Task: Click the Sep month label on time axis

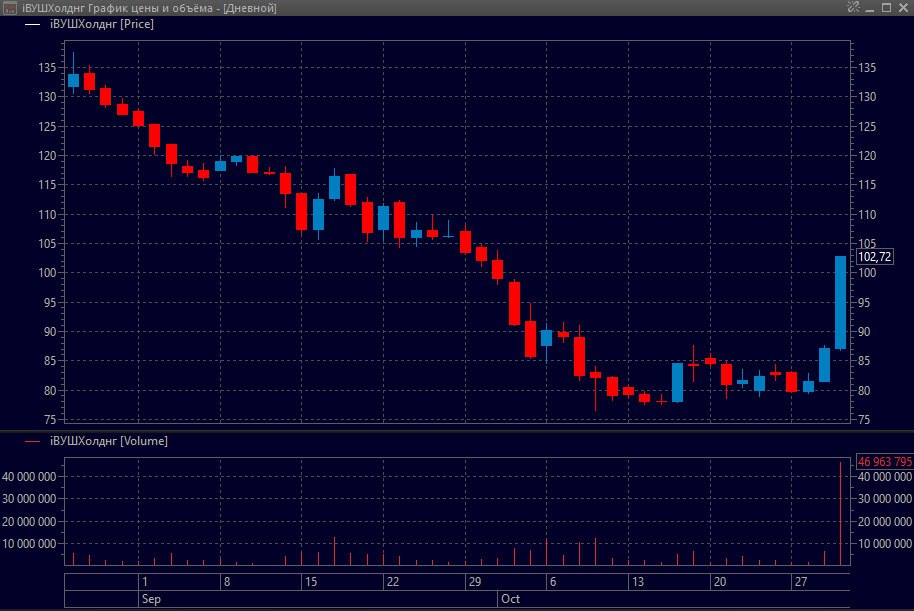Action: click(x=151, y=599)
